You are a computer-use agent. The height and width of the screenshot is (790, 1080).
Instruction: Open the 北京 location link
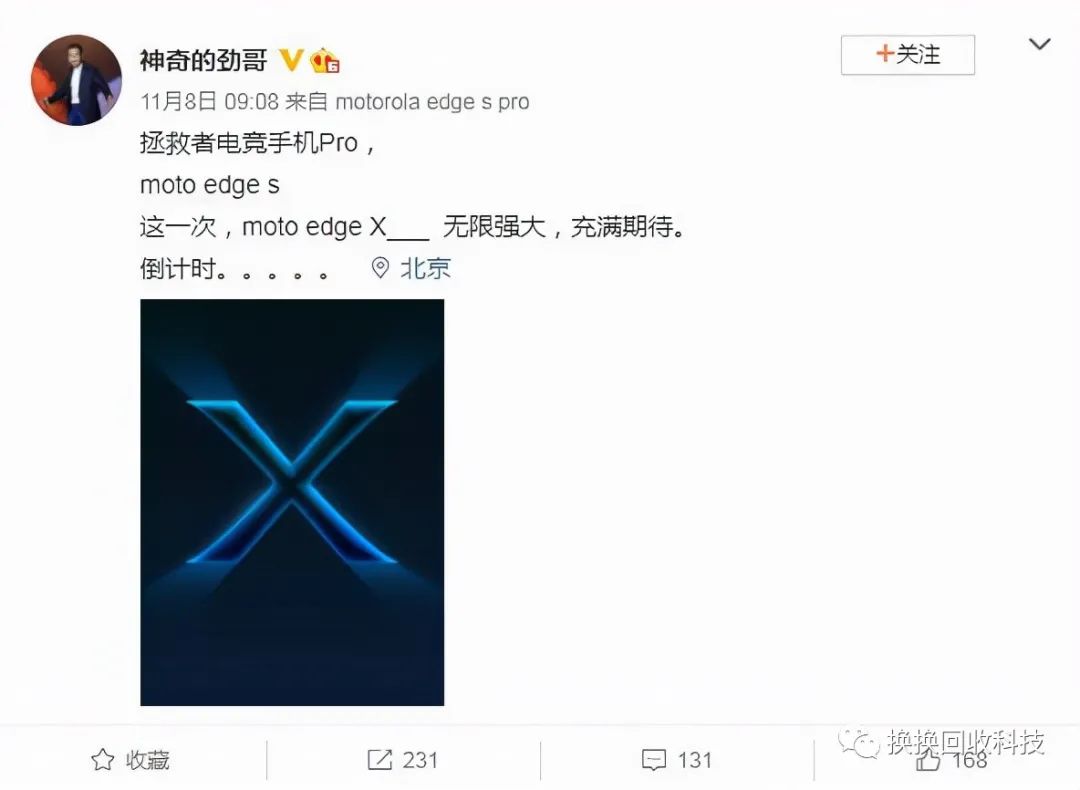tap(426, 268)
